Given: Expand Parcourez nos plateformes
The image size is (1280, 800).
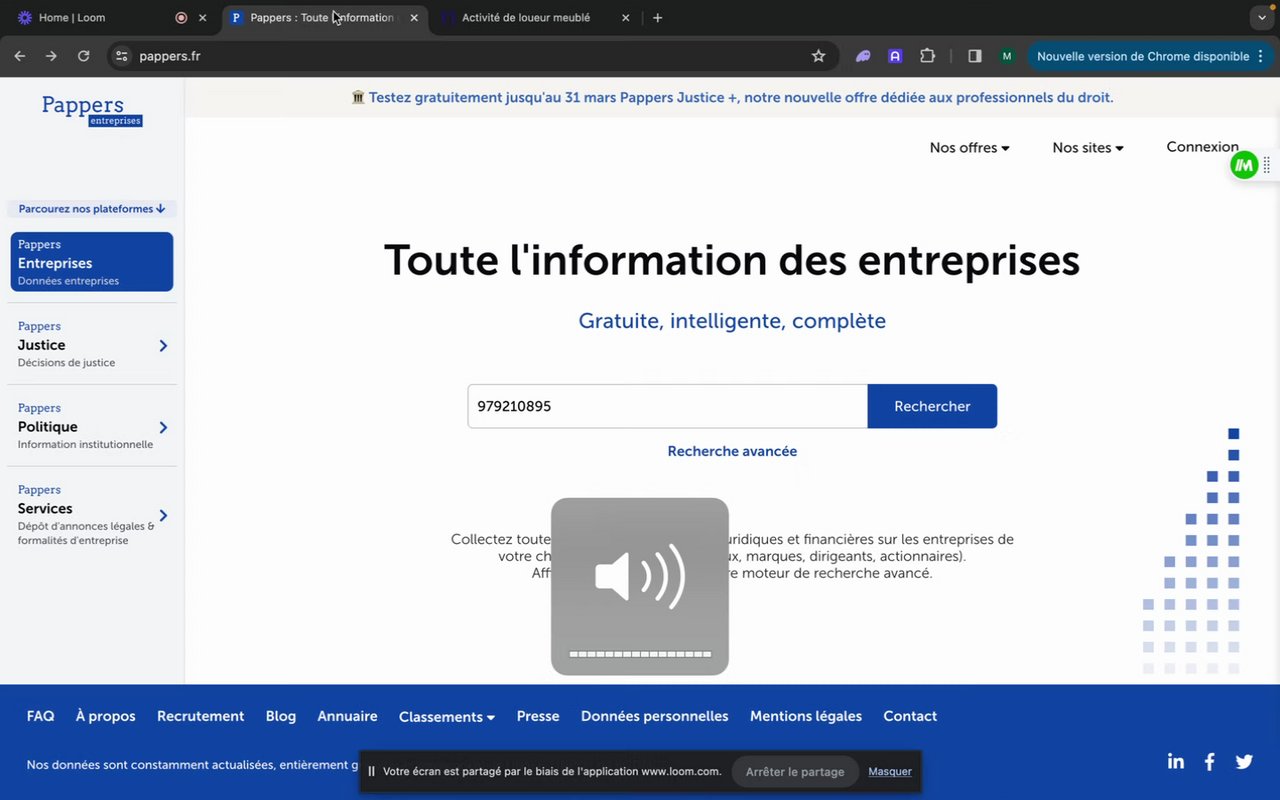Looking at the screenshot, I should (x=92, y=209).
